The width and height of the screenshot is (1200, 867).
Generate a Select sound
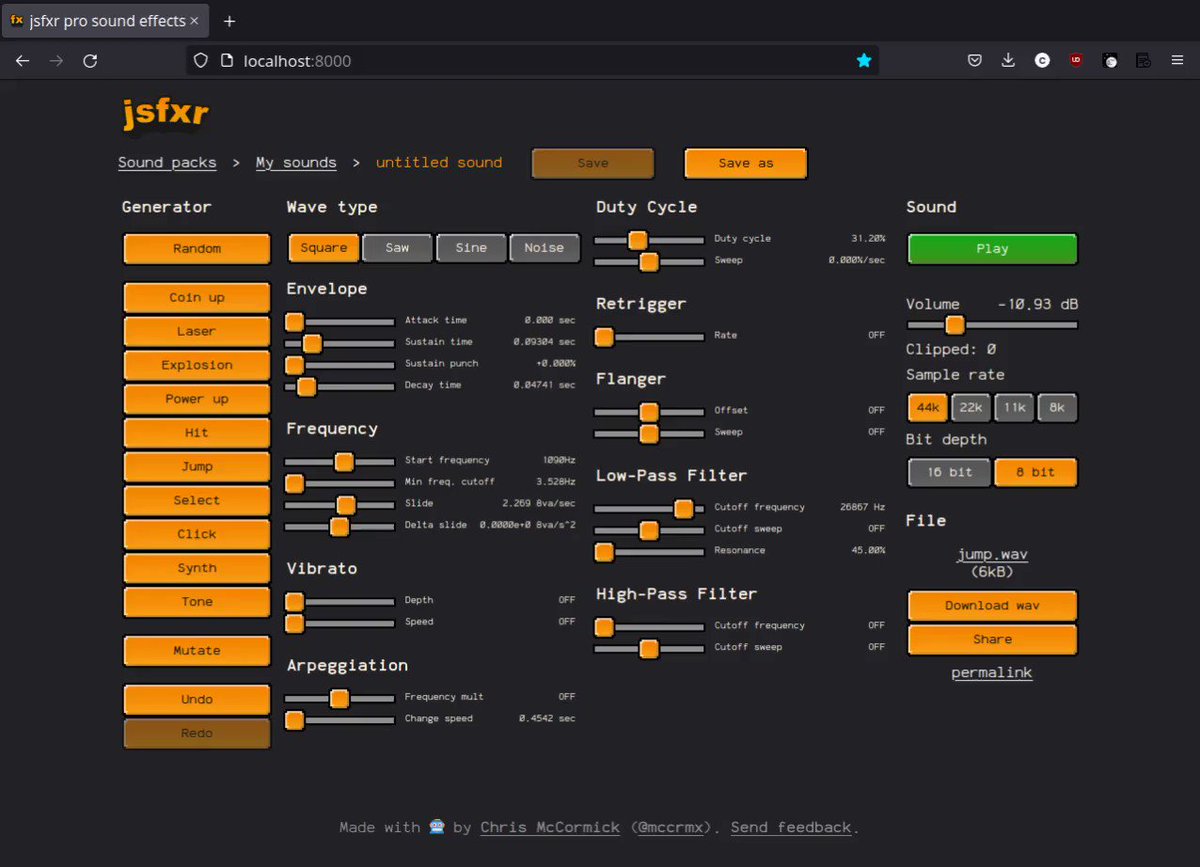pyautogui.click(x=197, y=500)
